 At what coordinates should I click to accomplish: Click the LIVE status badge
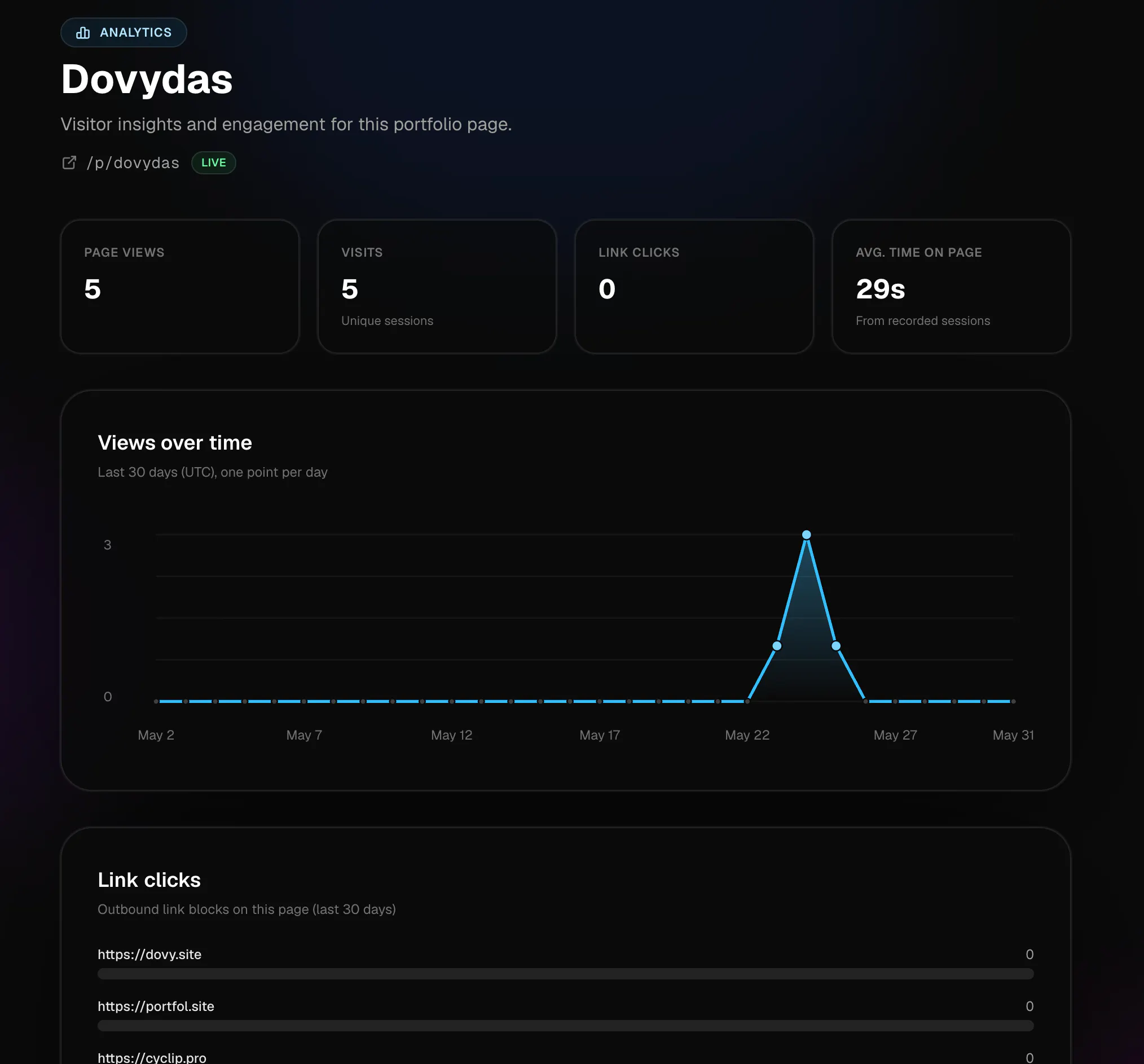(x=213, y=163)
